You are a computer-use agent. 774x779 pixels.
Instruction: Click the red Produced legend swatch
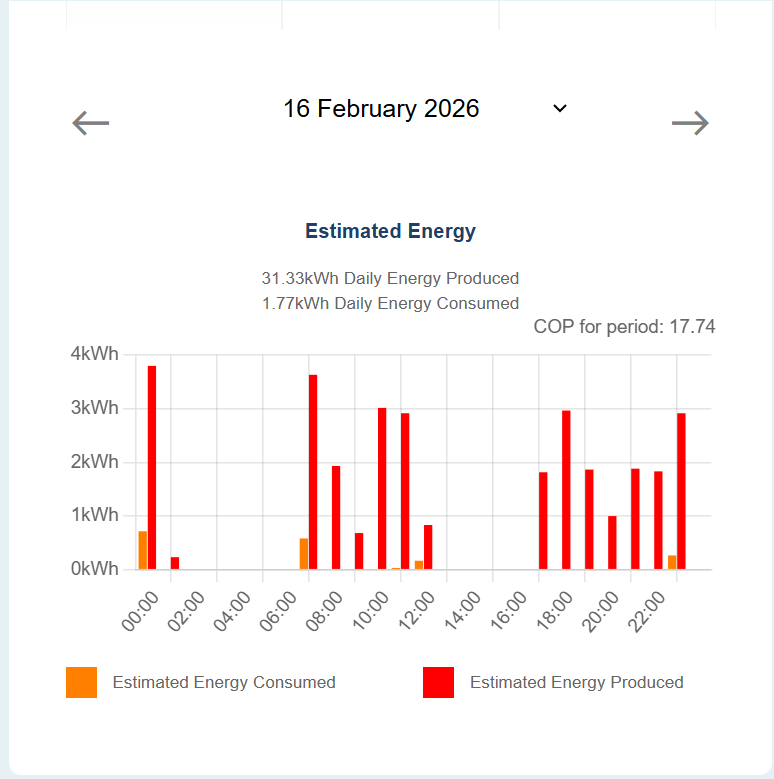438,683
